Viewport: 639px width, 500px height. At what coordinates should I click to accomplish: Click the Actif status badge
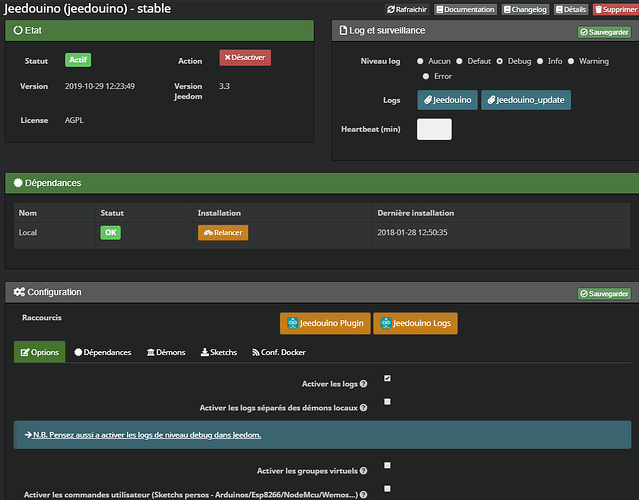click(78, 60)
